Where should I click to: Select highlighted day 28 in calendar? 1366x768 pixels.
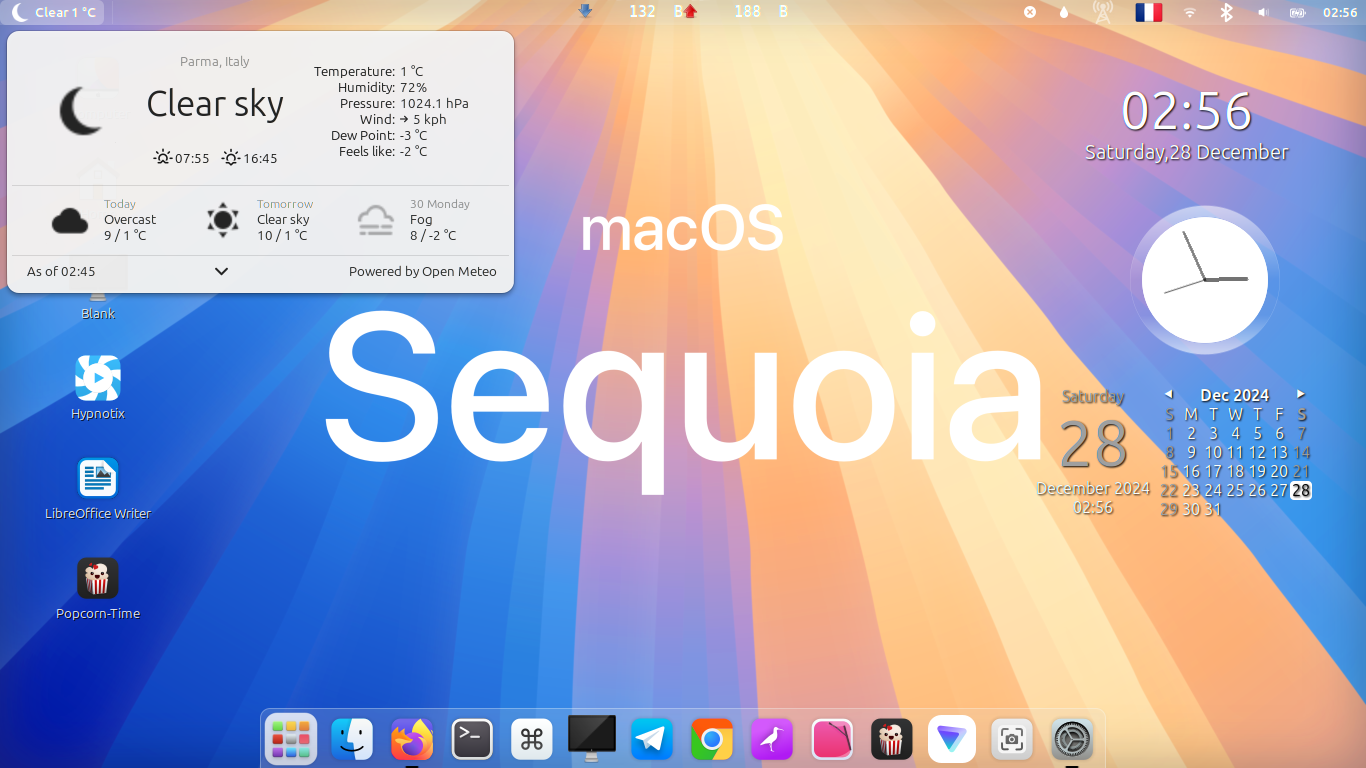tap(1301, 490)
